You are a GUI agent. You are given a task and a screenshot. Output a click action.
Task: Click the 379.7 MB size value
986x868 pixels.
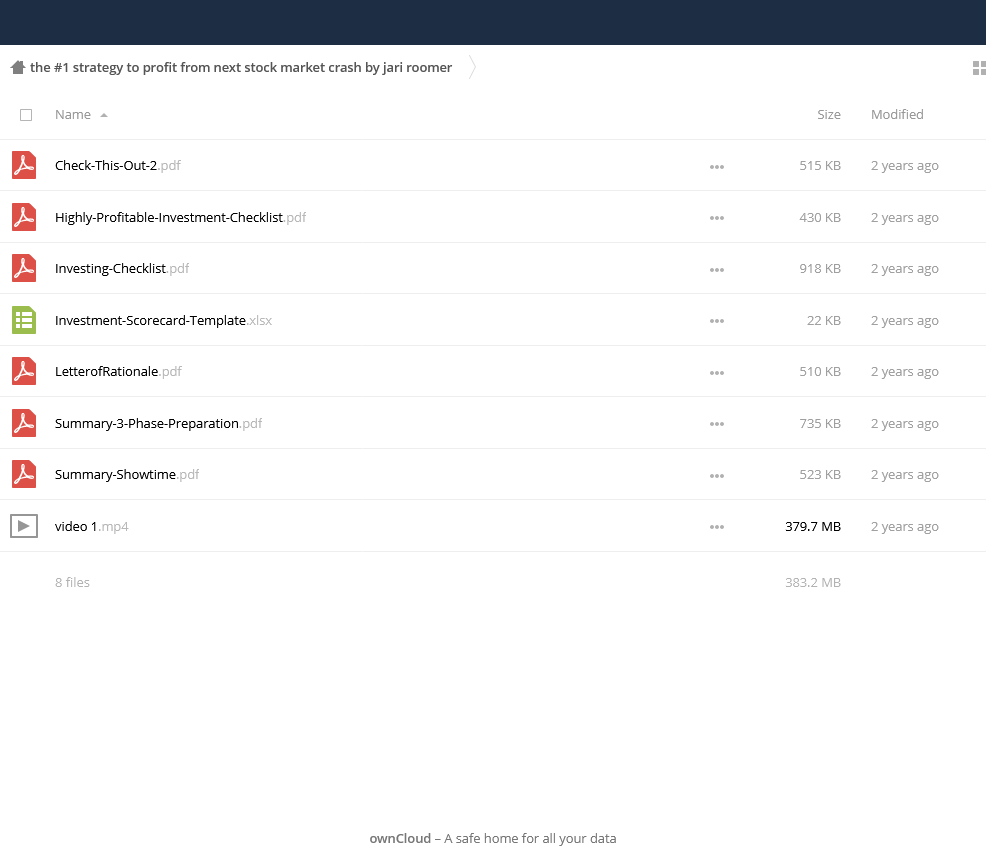[x=812, y=526]
